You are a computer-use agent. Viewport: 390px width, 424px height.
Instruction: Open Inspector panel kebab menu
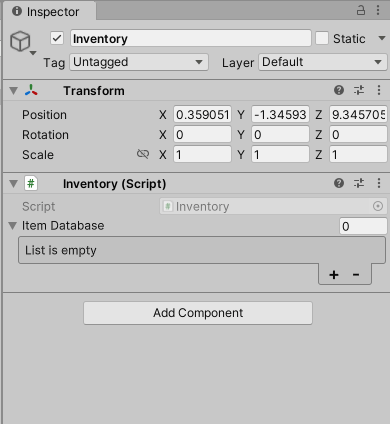378,10
